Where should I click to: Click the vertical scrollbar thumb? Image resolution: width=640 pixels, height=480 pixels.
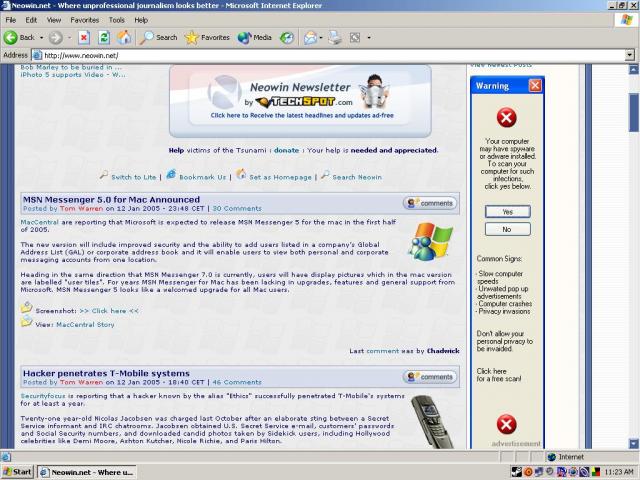tap(633, 113)
